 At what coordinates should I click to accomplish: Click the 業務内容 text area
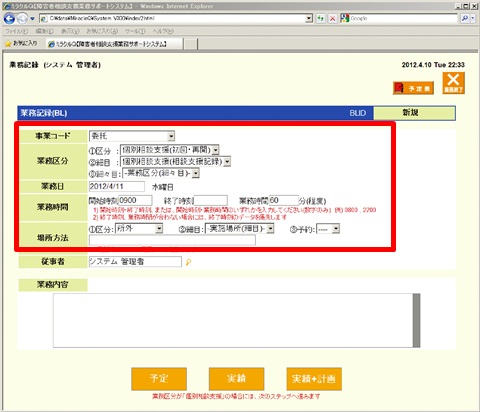coord(233,320)
